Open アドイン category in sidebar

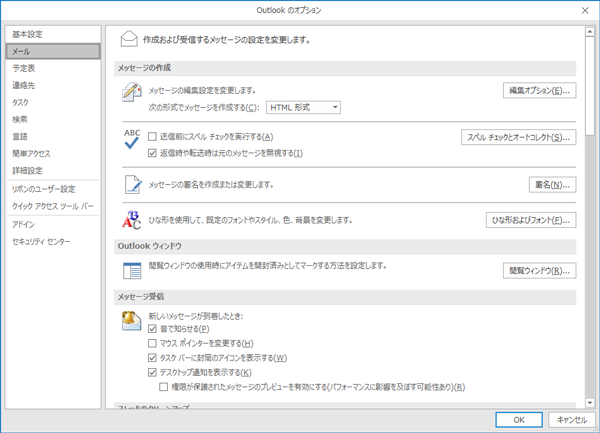pos(53,224)
